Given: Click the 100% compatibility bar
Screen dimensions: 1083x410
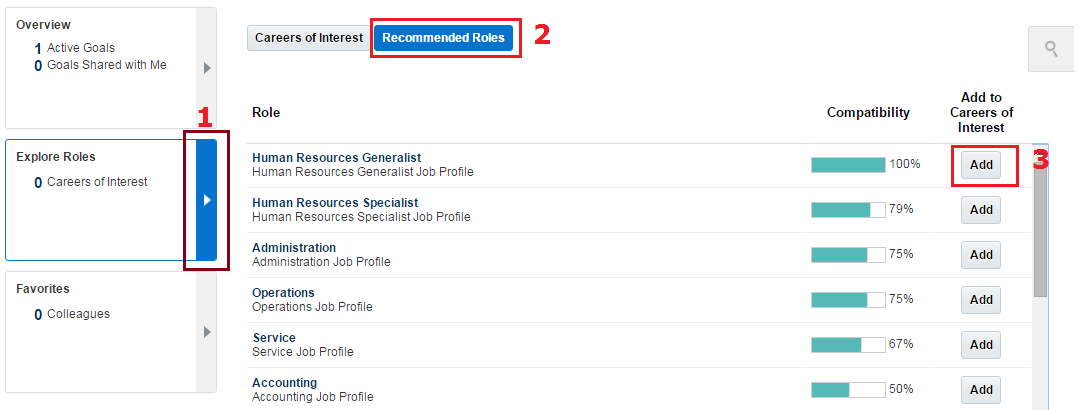Looking at the screenshot, I should click(x=848, y=165).
